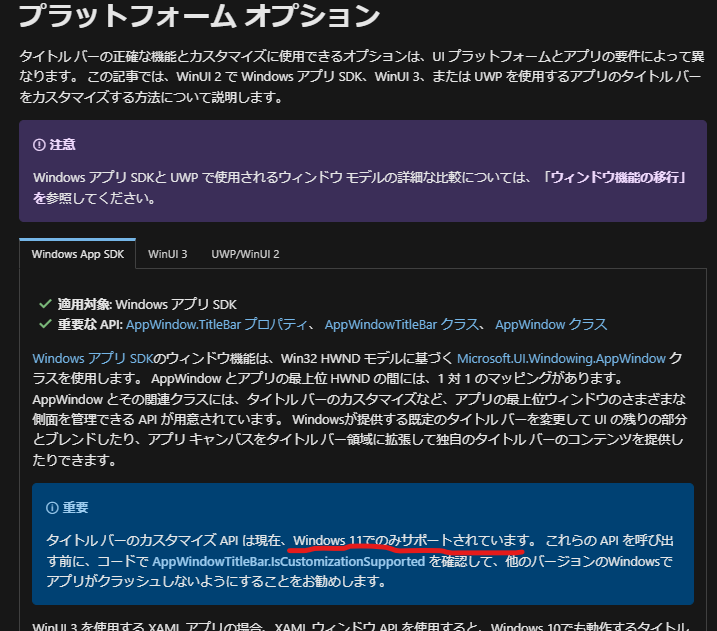This screenshot has width=717, height=631.
Task: Select the Windows App SDK tab
Action: 78,254
